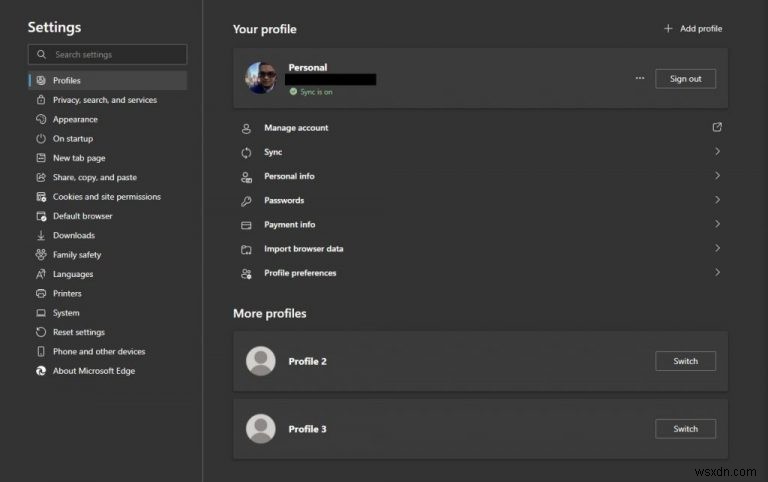Select About Microsoft Edge
Image resolution: width=768 pixels, height=482 pixels.
pos(107,371)
